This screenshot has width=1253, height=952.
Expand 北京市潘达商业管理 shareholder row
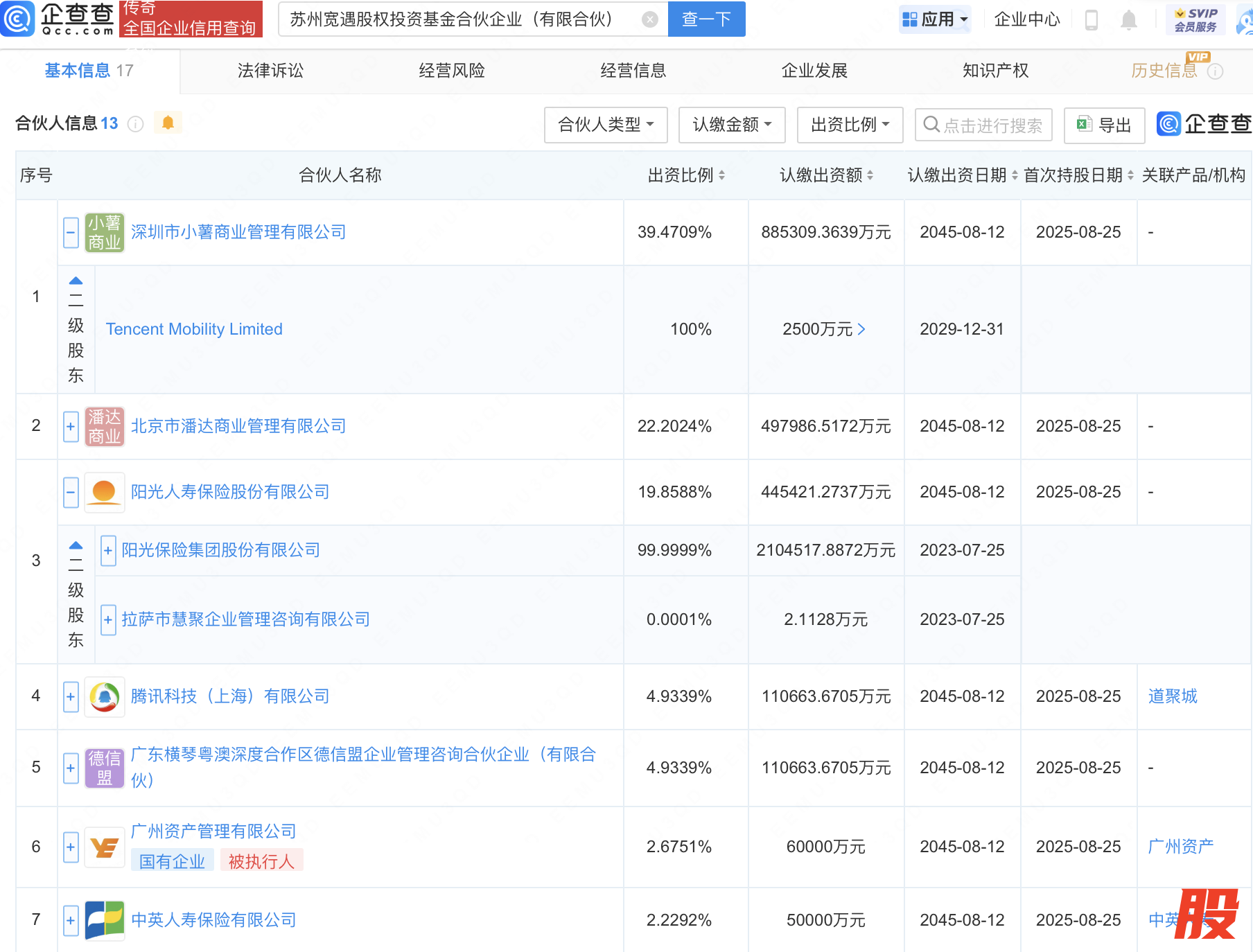71,426
